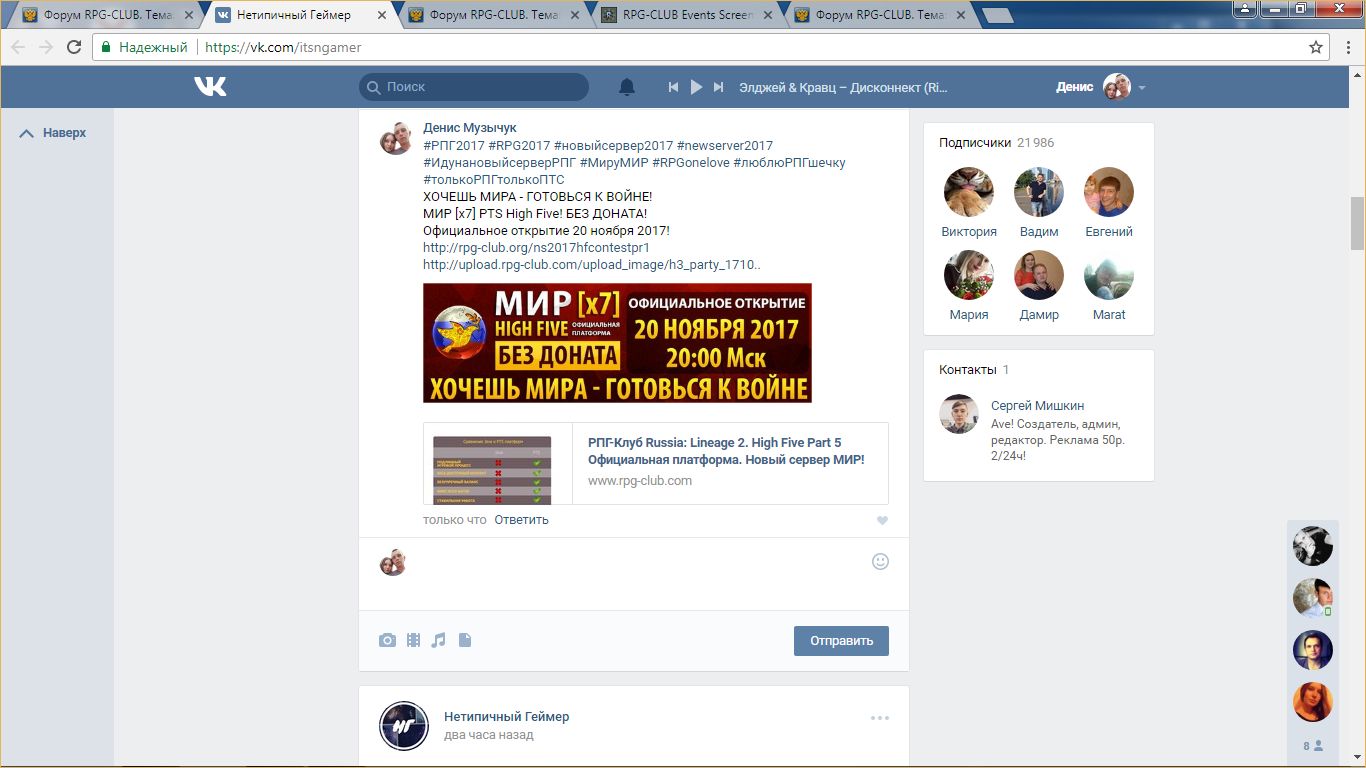Click the comment text input area
Viewport: 1366px width, 768px height.
[x=639, y=574]
